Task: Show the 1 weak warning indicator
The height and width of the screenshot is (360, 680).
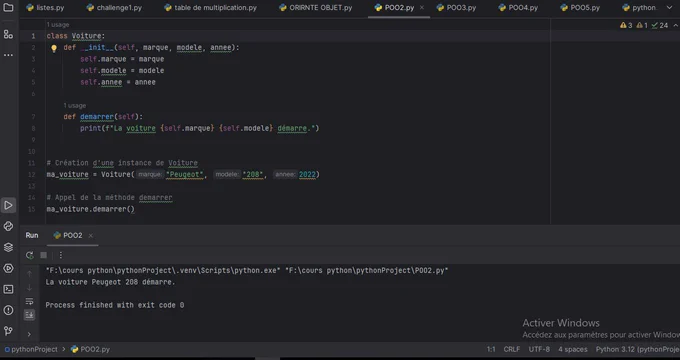Action: 642,26
